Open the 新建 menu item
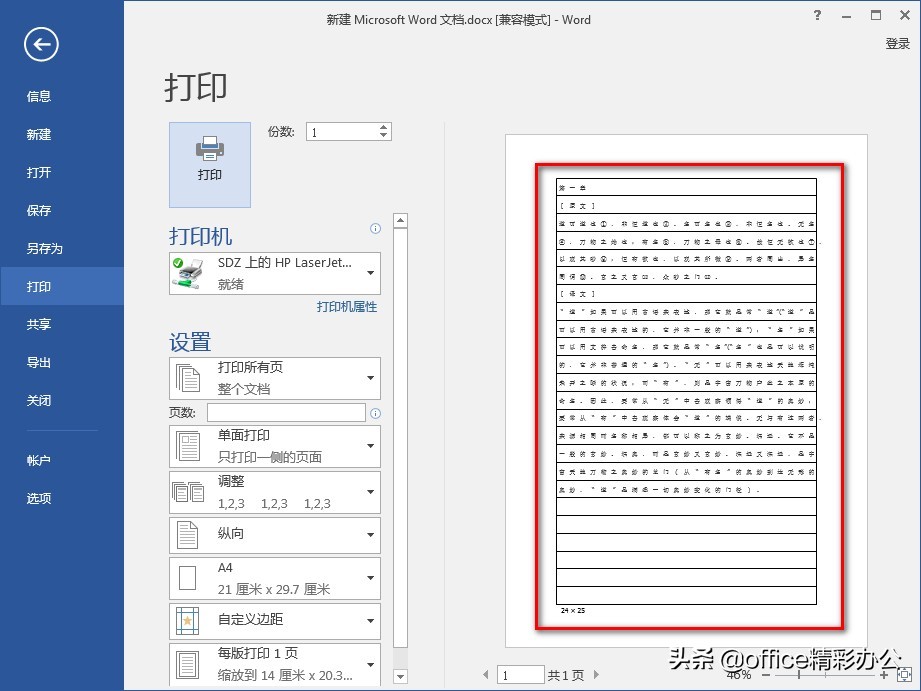 39,135
